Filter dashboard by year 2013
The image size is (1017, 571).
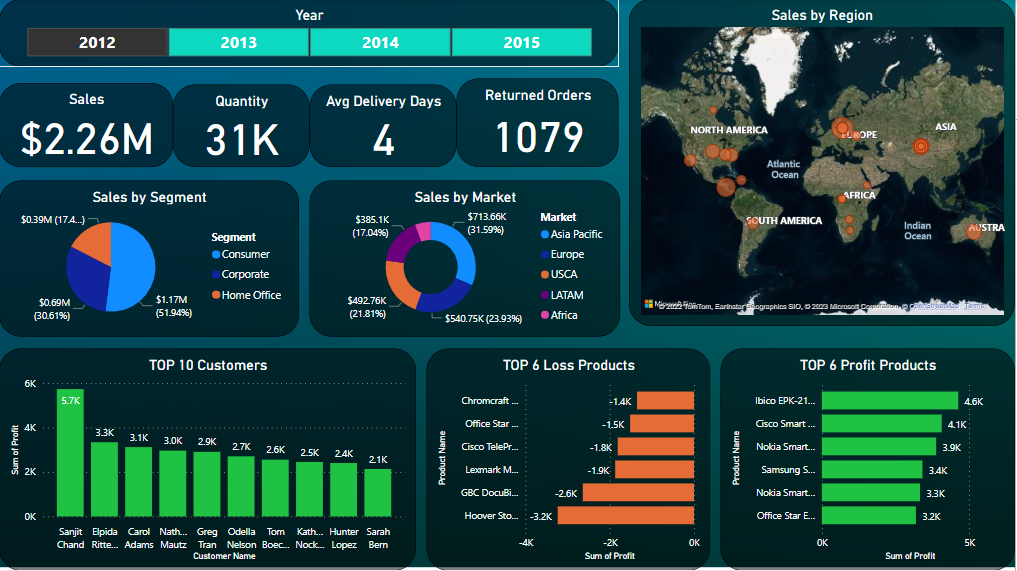coord(238,42)
